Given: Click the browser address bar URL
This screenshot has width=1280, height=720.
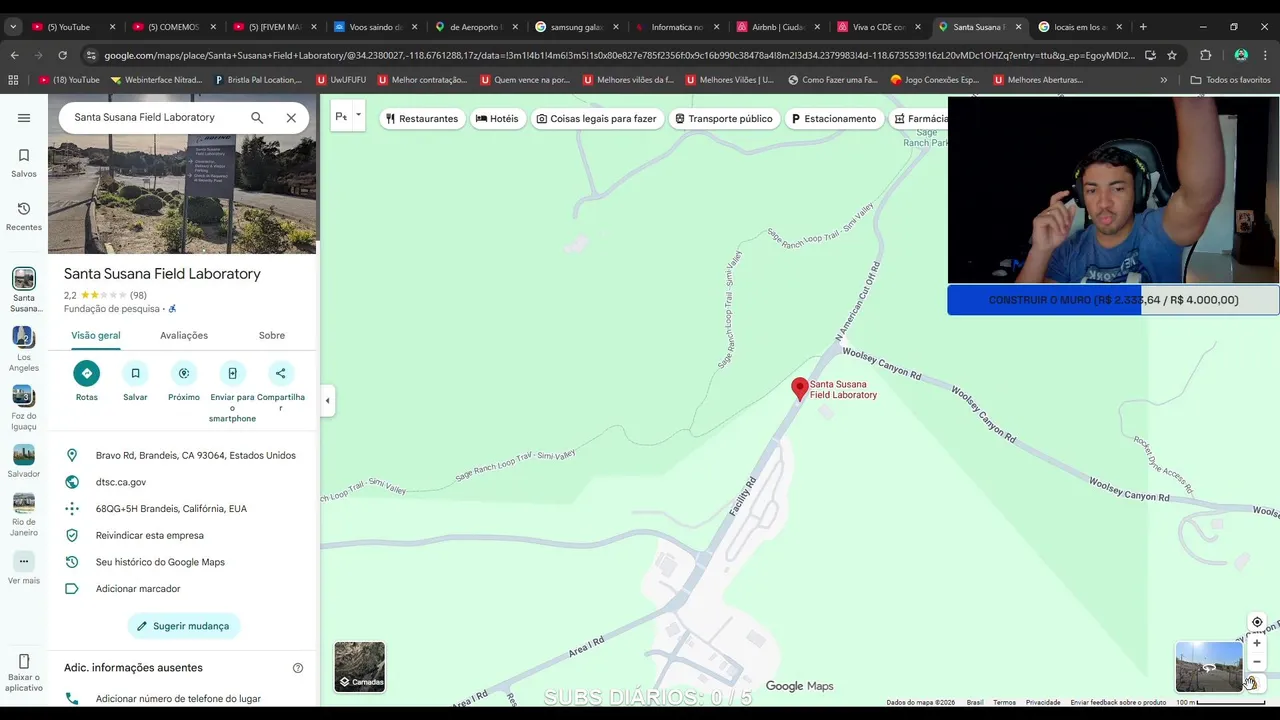Looking at the screenshot, I should (619, 56).
